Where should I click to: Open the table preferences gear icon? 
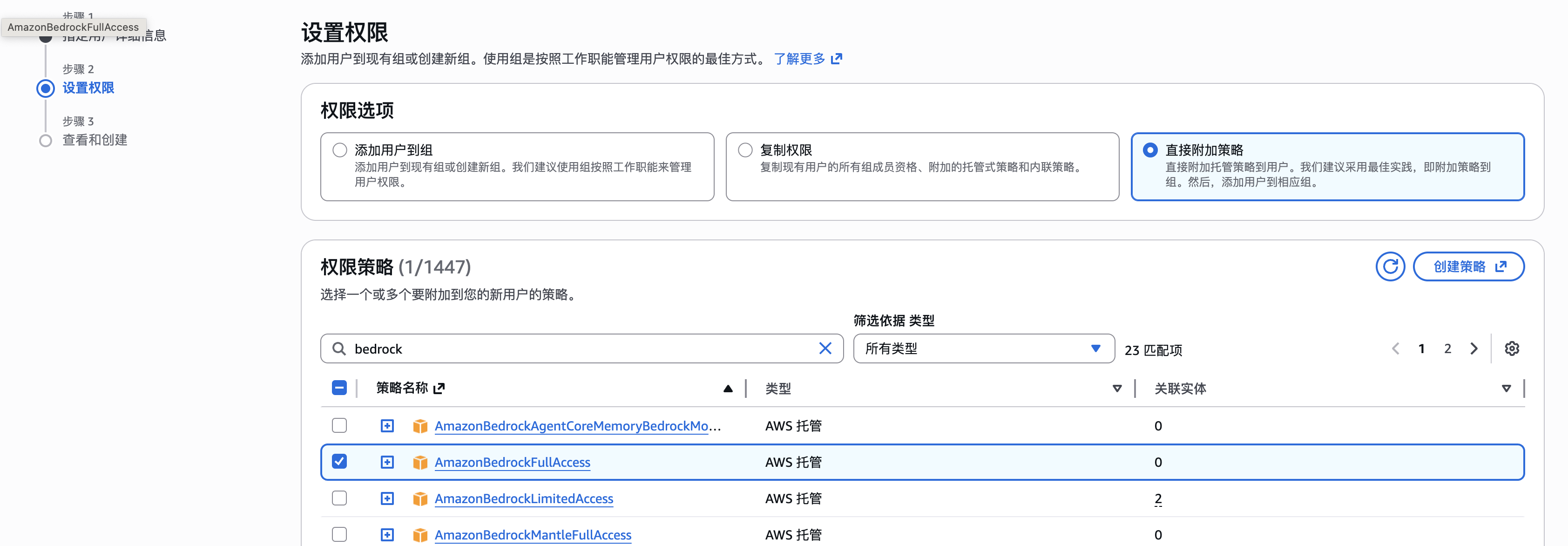[1511, 348]
